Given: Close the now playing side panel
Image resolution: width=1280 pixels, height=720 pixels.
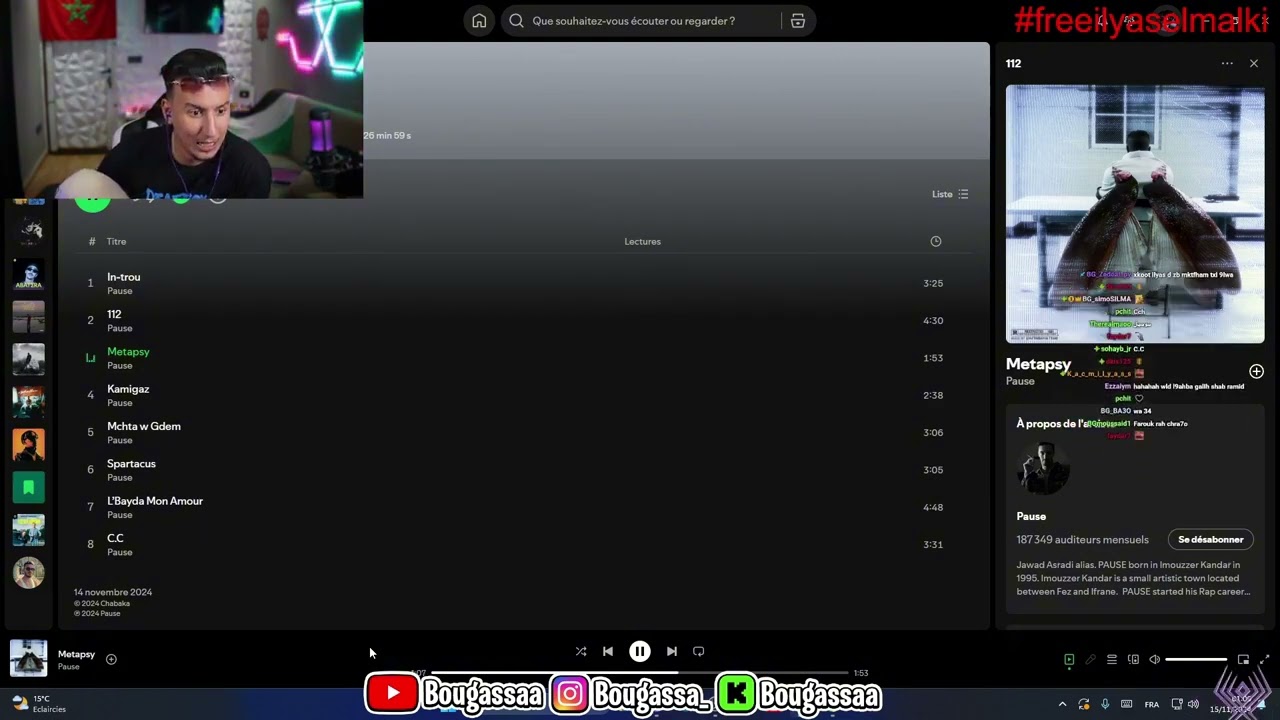Looking at the screenshot, I should (1254, 63).
